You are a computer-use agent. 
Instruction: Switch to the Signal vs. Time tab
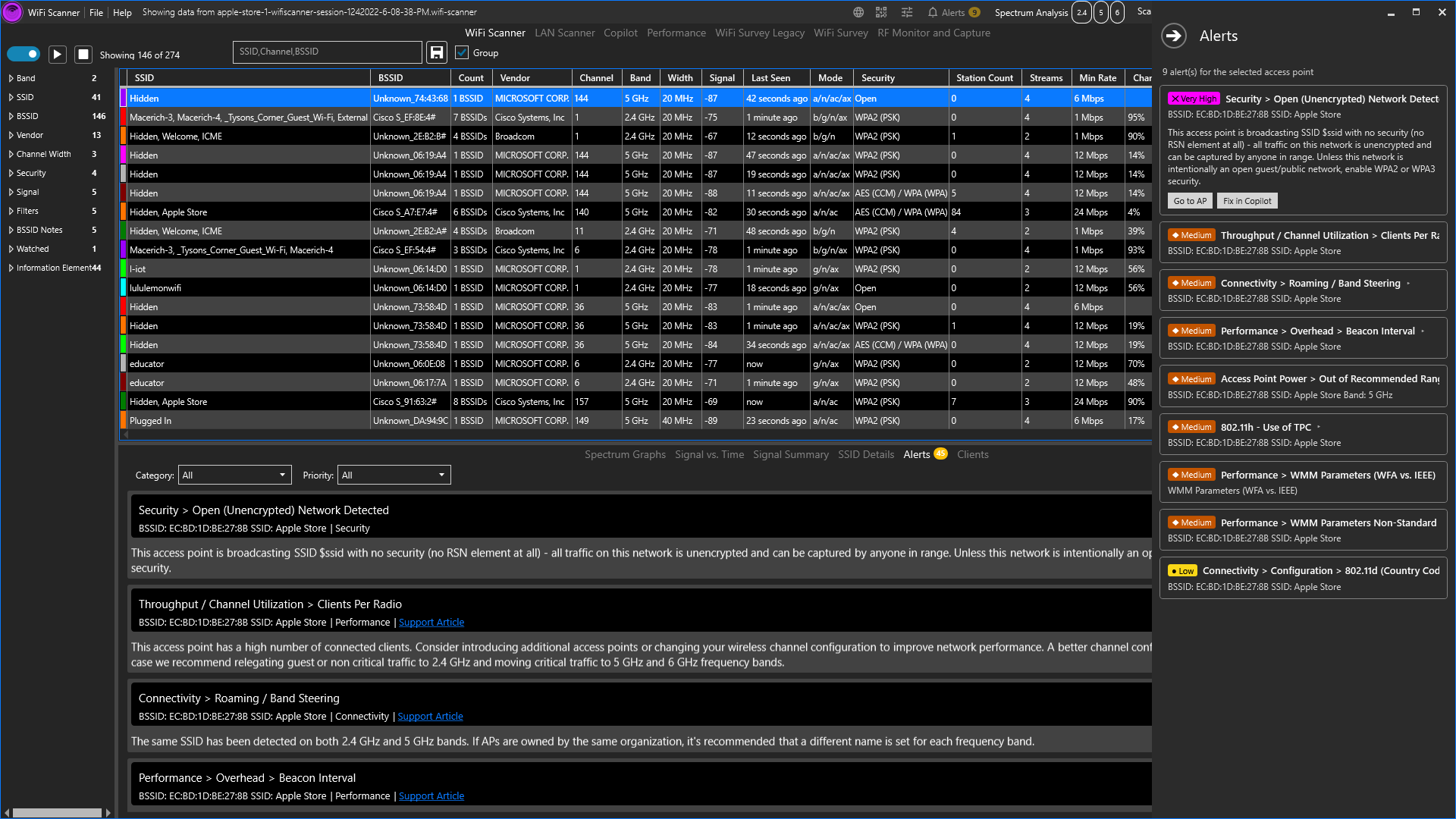coord(709,454)
